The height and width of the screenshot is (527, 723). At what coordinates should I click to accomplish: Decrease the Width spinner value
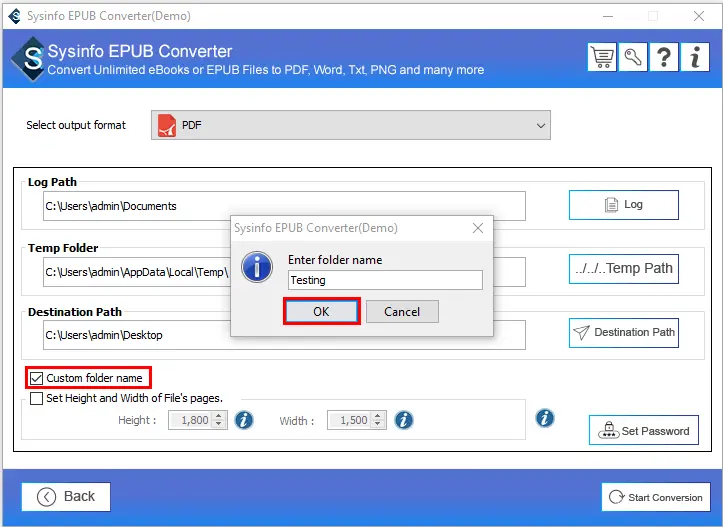point(378,424)
